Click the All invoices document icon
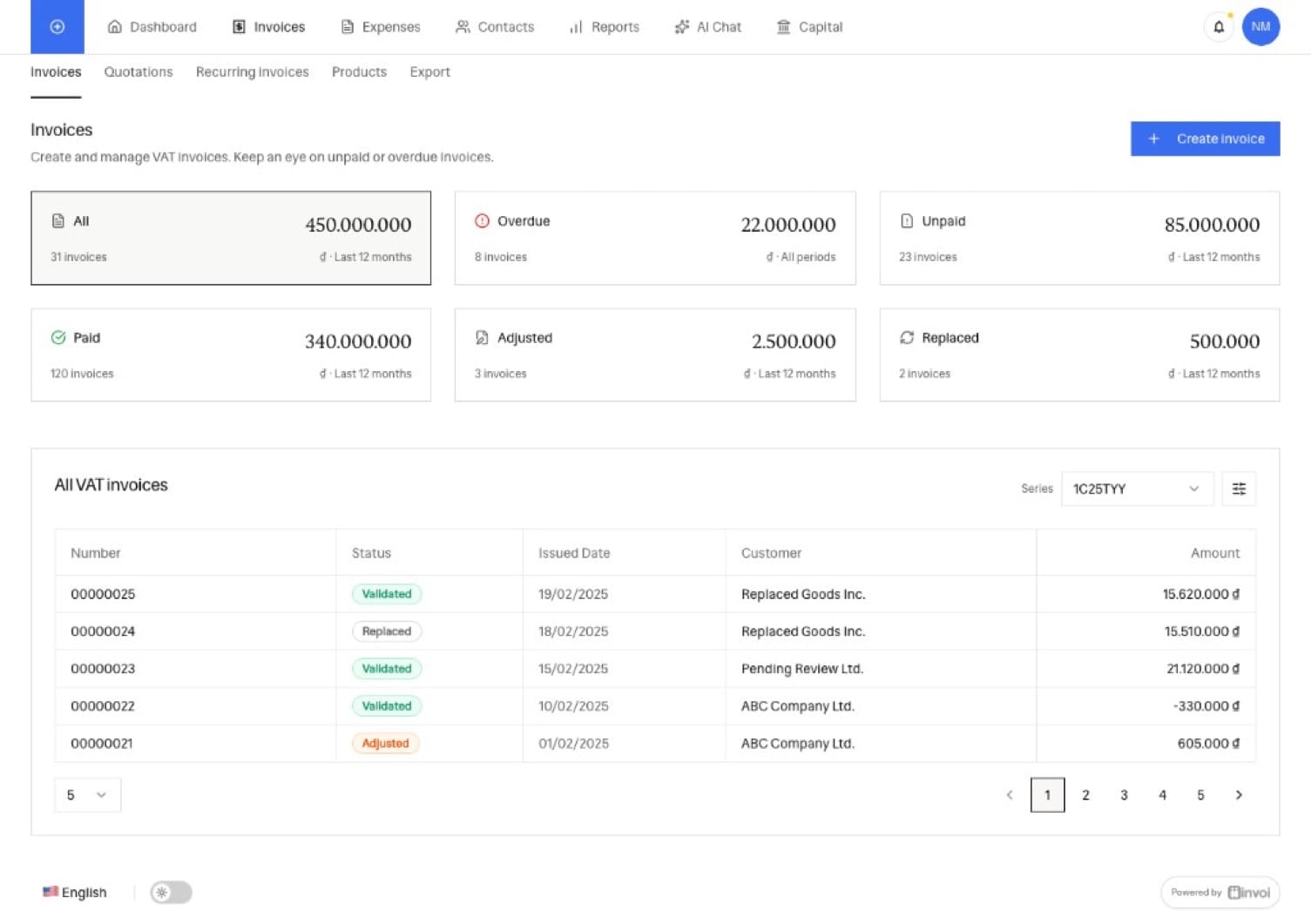1311x924 pixels. (58, 221)
